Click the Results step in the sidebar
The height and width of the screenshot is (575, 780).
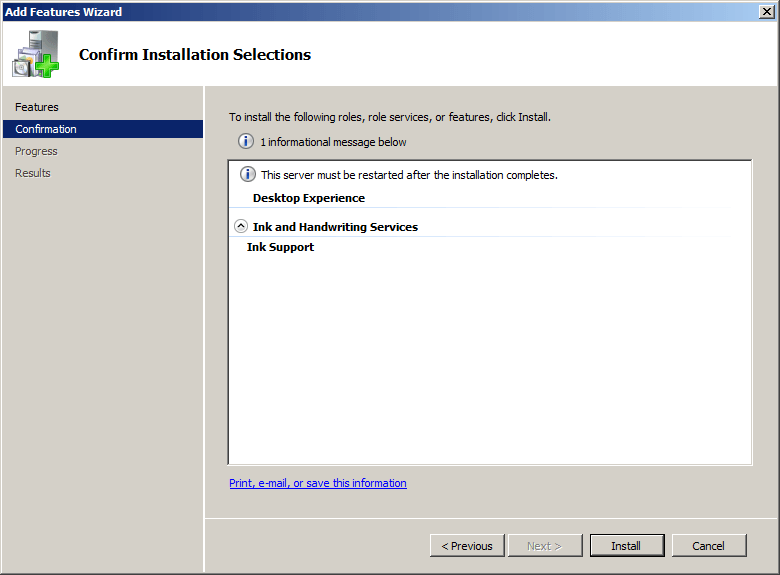tap(33, 173)
